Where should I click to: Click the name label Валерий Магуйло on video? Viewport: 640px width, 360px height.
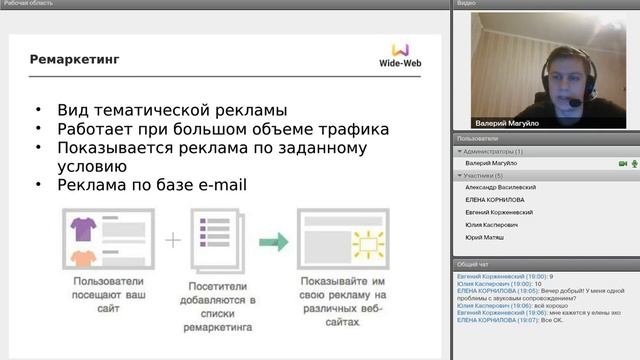click(507, 123)
